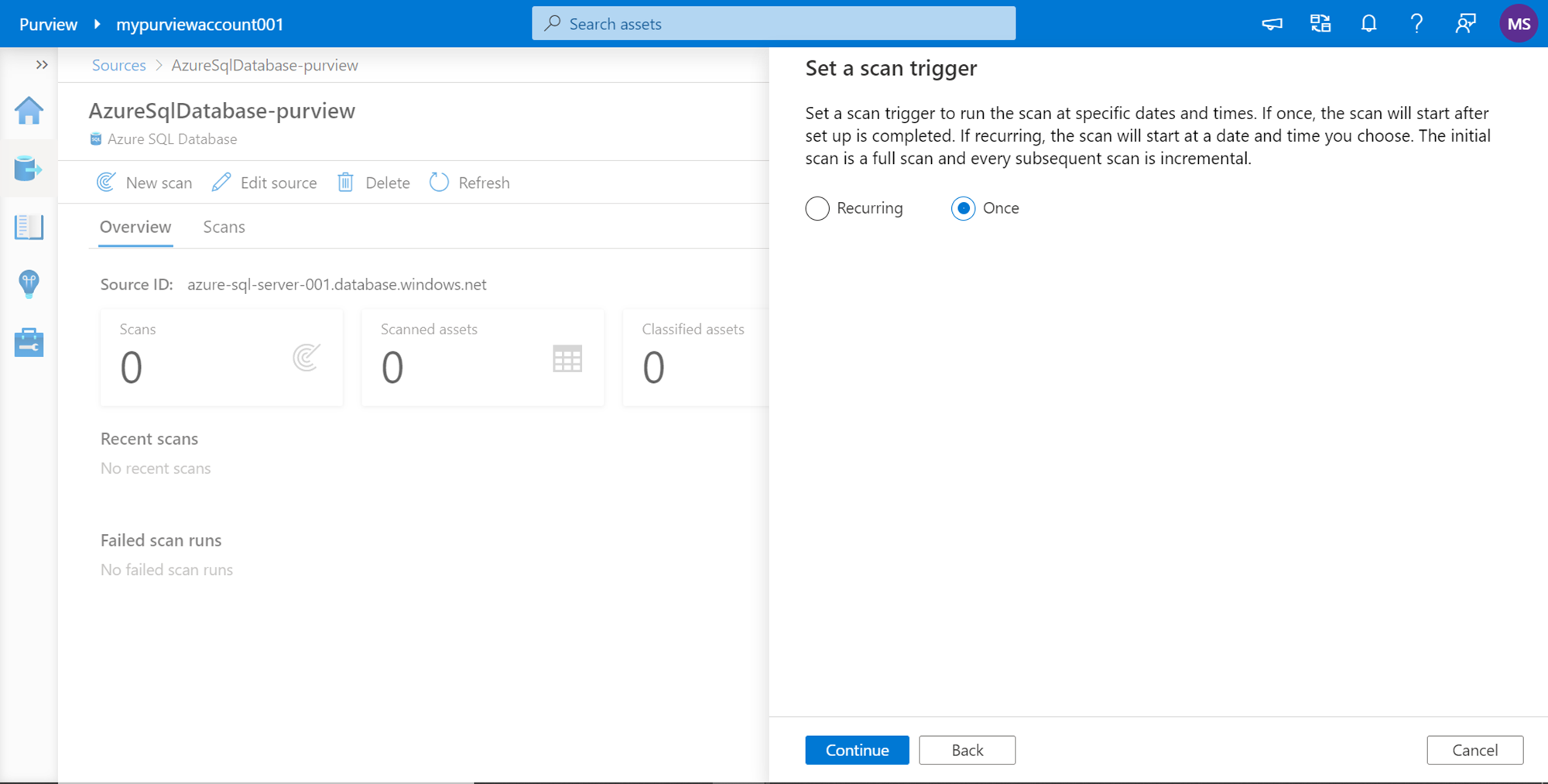Click the Continue button
This screenshot has width=1548, height=784.
[x=857, y=750]
